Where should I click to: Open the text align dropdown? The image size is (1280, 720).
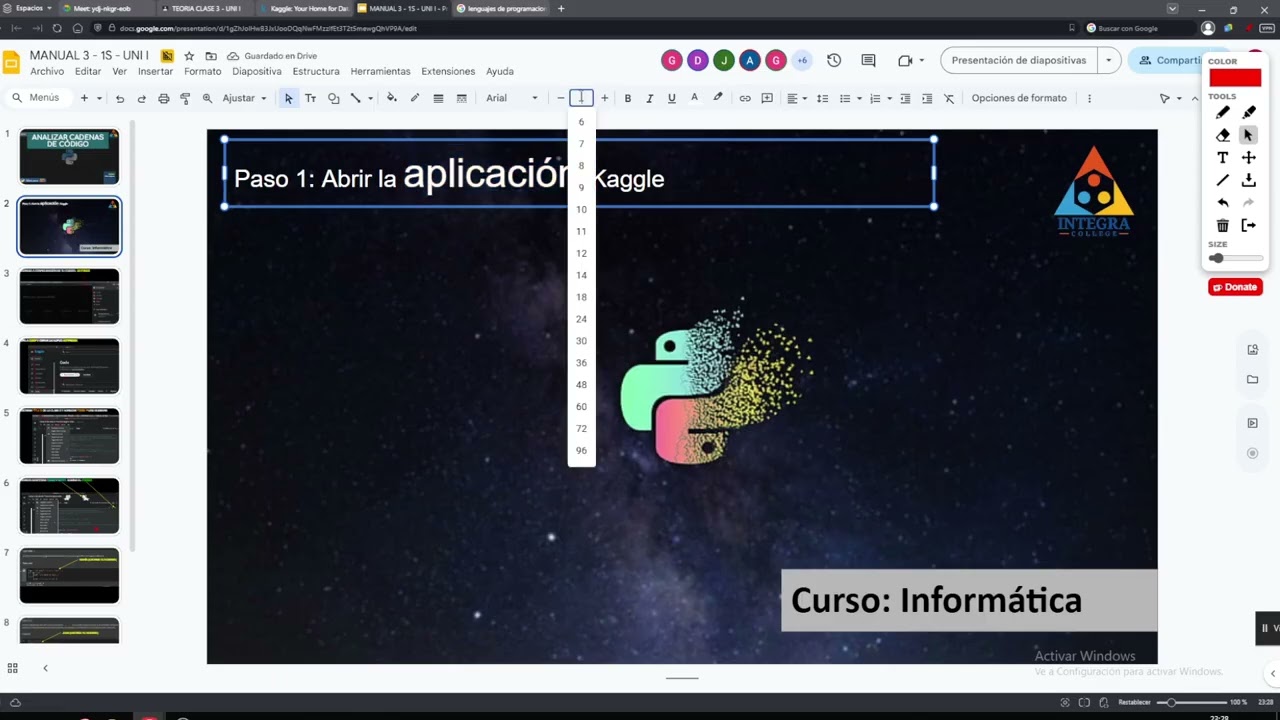point(796,98)
